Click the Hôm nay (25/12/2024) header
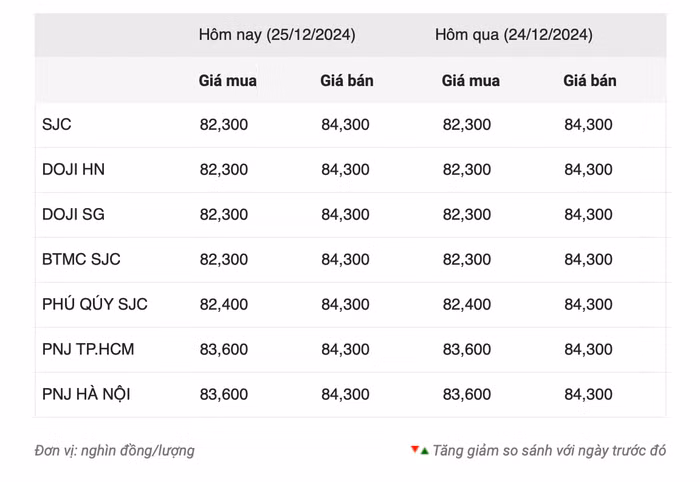700x482 pixels. point(276,35)
